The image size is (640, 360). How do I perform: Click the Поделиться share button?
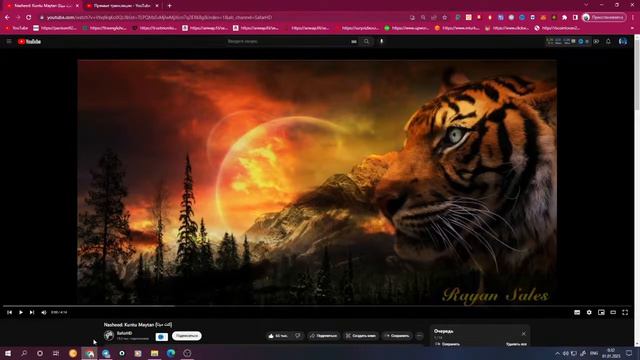tap(324, 336)
